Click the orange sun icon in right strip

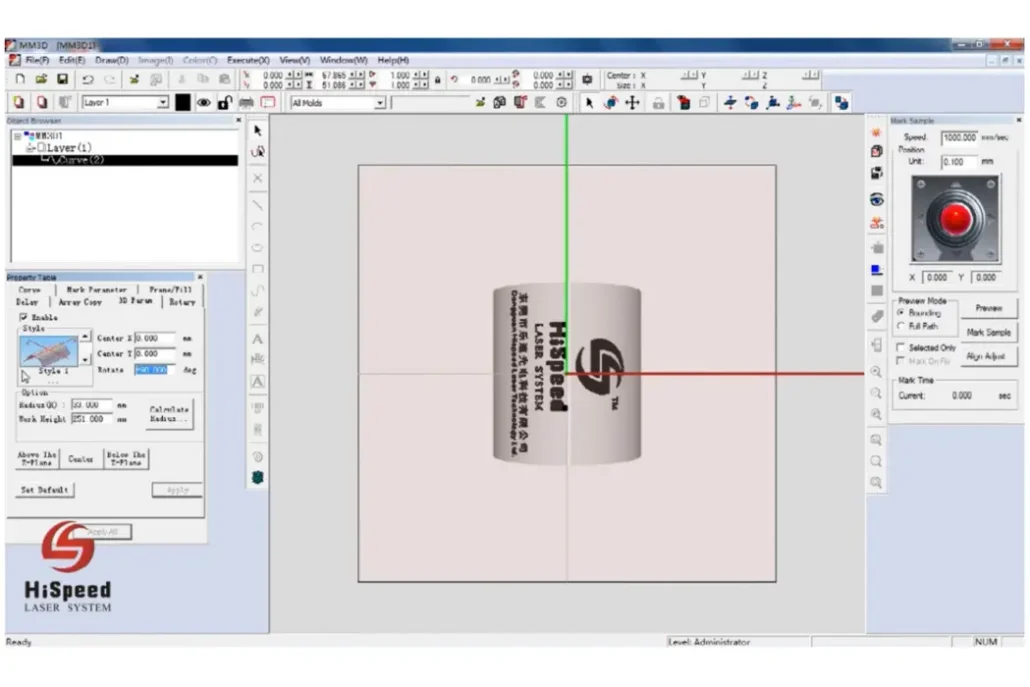point(876,132)
